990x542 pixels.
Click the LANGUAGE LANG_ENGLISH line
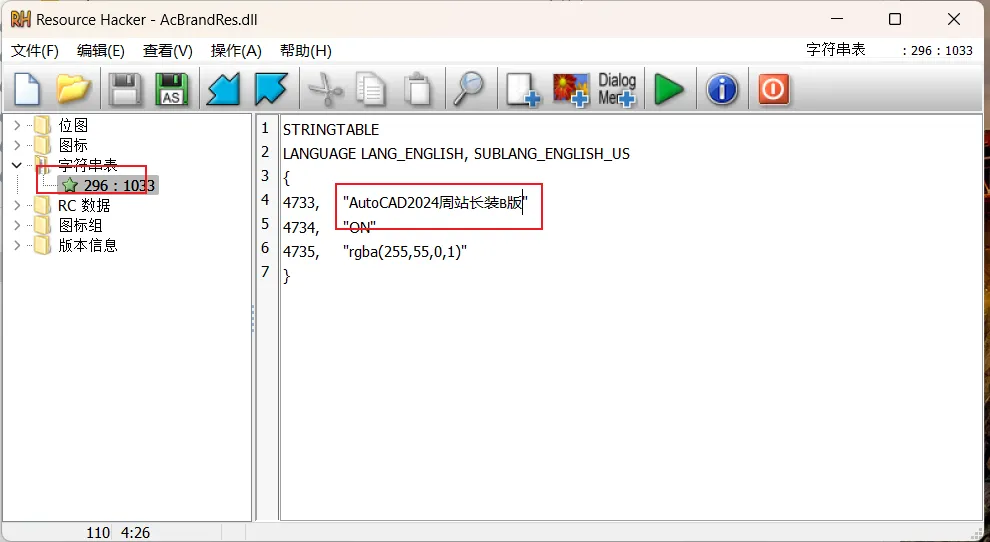click(x=456, y=154)
